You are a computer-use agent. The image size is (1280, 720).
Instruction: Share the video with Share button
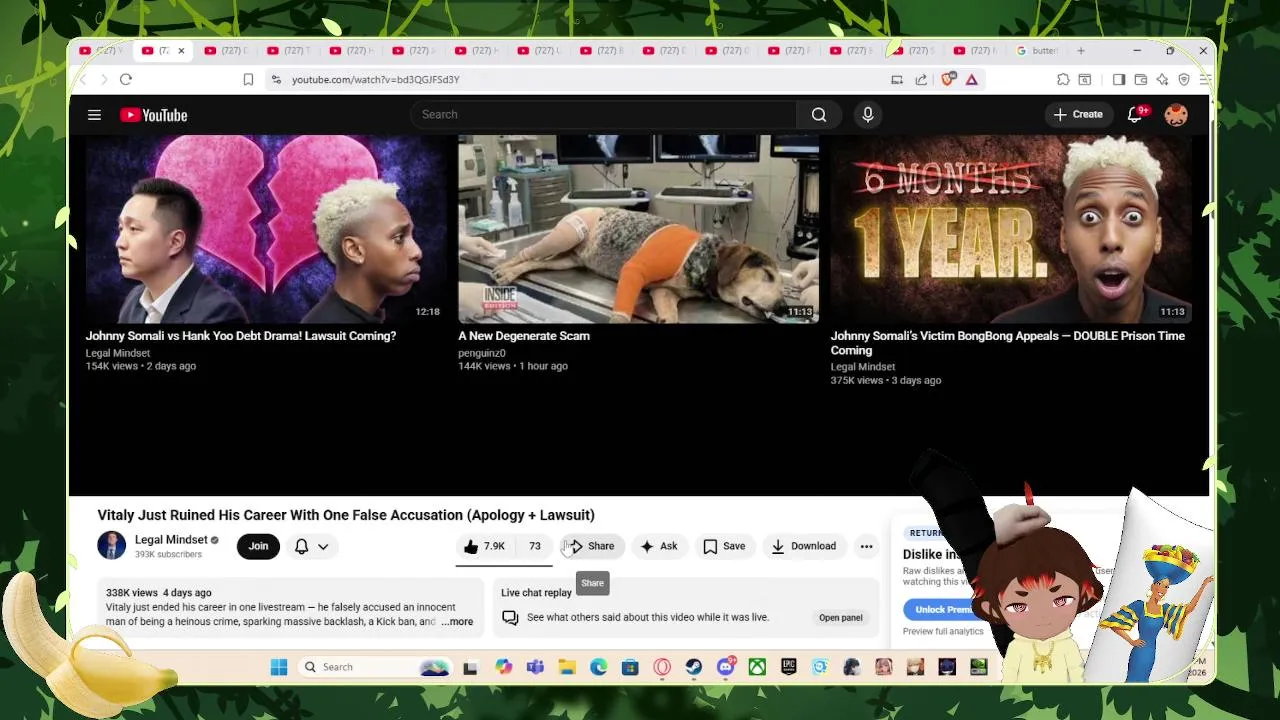coord(591,546)
